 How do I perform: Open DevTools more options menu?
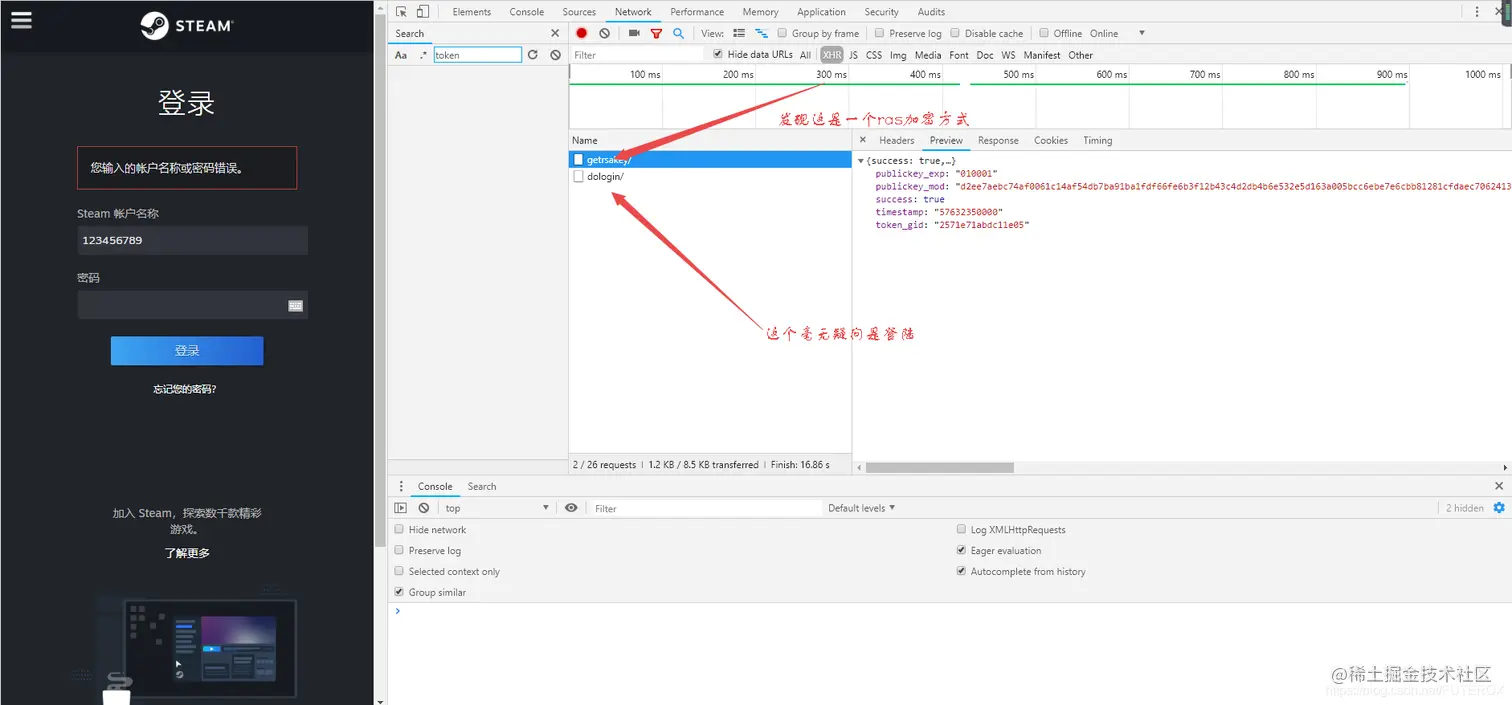(1477, 12)
